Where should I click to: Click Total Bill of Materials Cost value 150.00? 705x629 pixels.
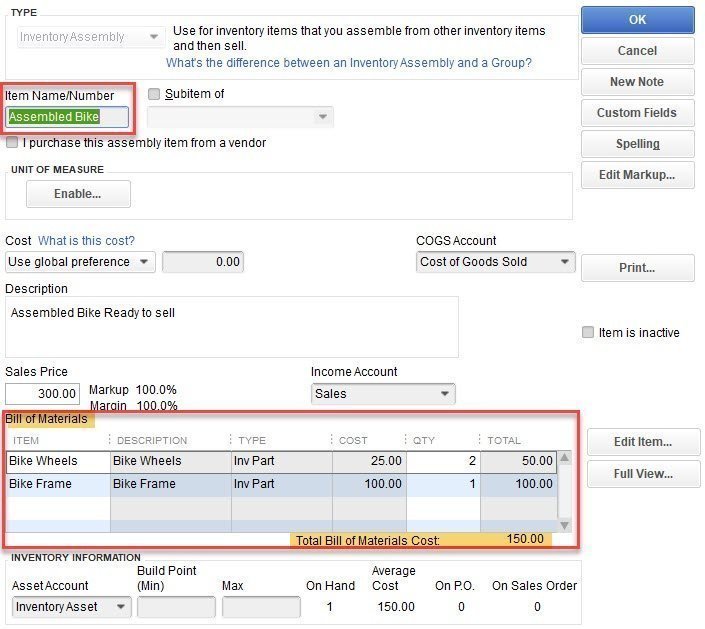coord(525,539)
